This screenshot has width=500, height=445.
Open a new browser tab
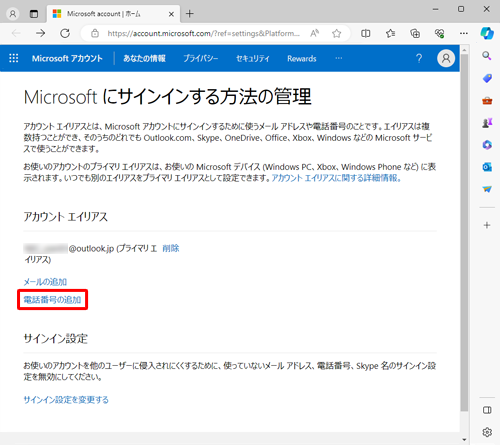(x=190, y=14)
